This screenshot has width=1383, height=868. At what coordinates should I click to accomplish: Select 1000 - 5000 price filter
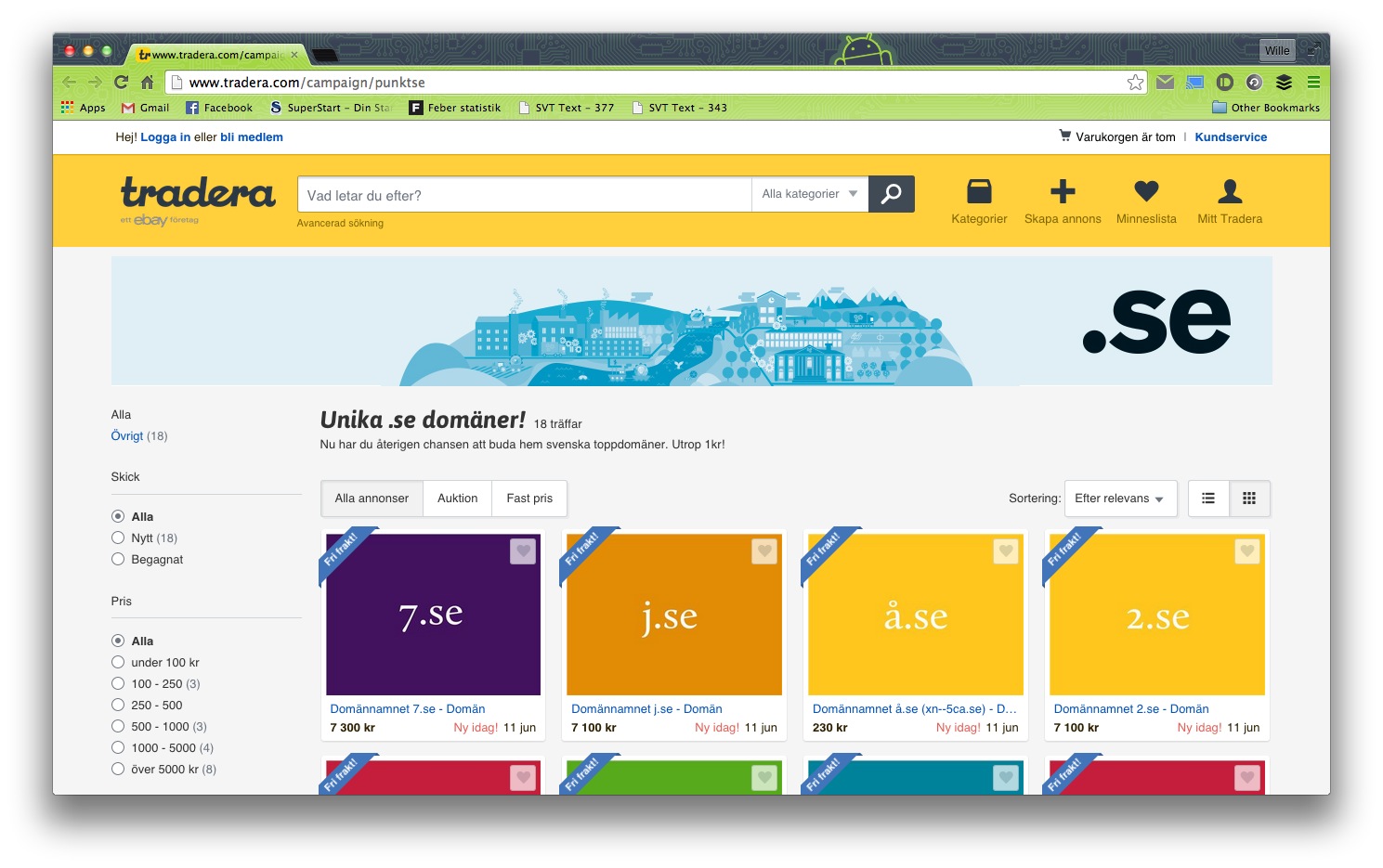pyautogui.click(x=118, y=747)
